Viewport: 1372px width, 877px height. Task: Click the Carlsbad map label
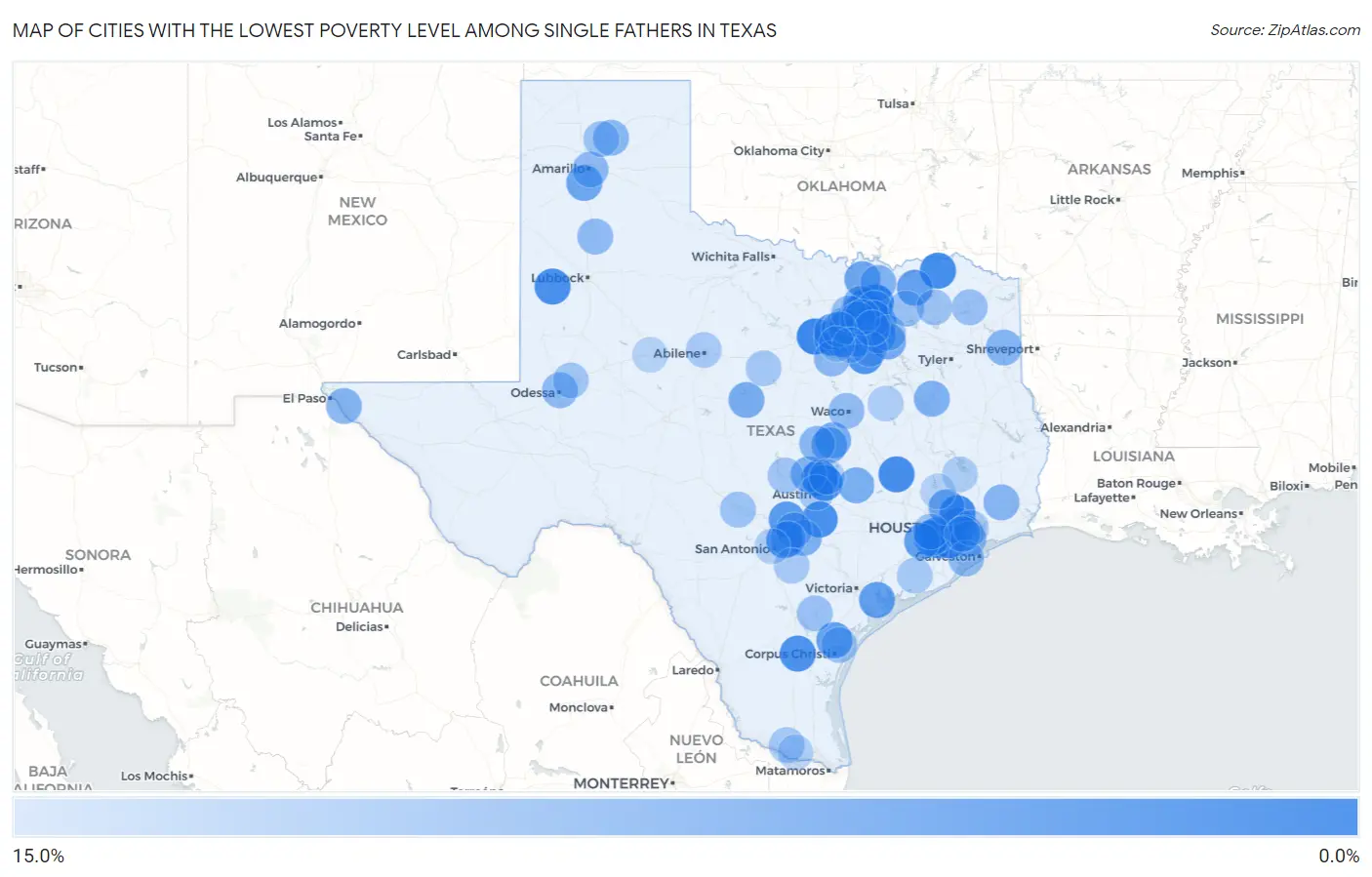point(424,355)
